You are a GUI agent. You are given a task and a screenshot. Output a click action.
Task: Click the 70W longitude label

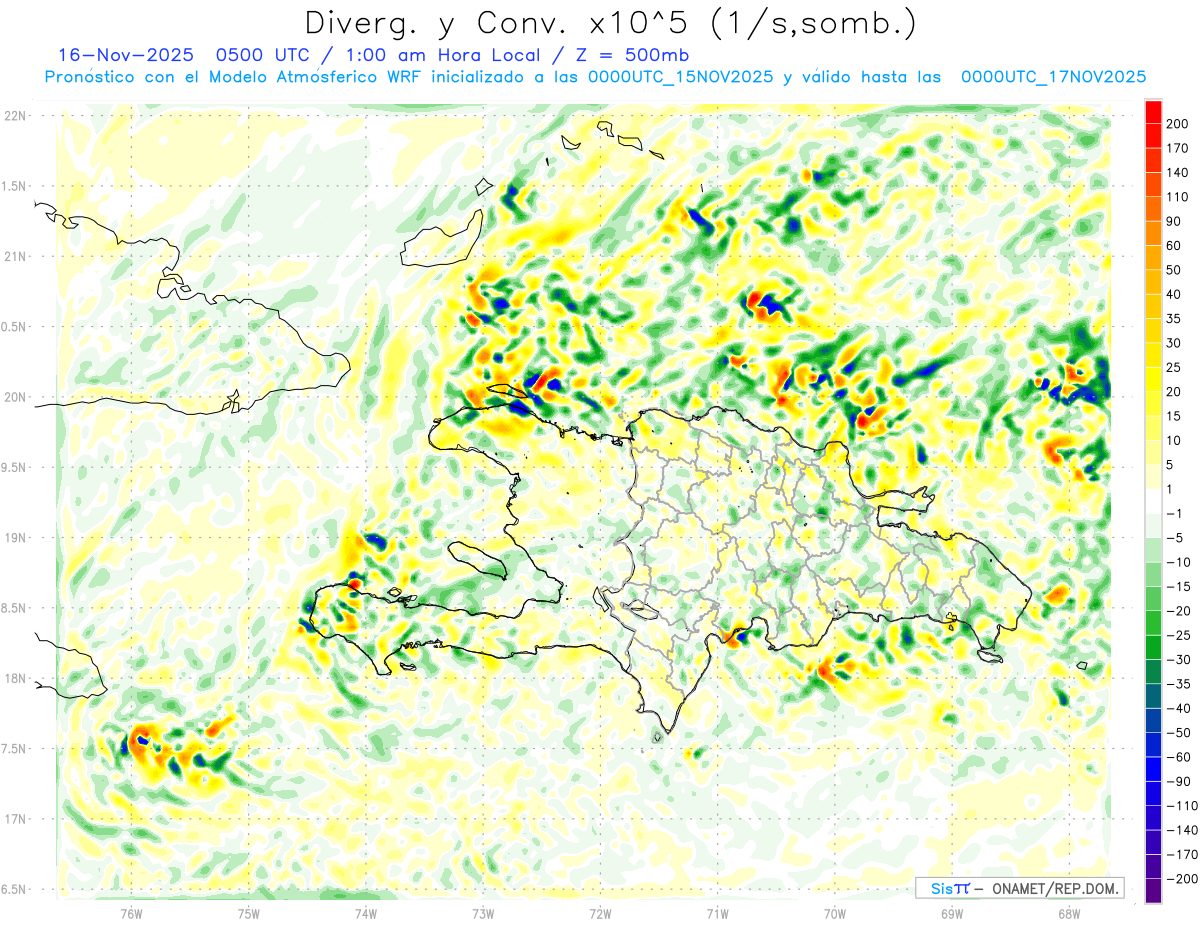point(834,914)
